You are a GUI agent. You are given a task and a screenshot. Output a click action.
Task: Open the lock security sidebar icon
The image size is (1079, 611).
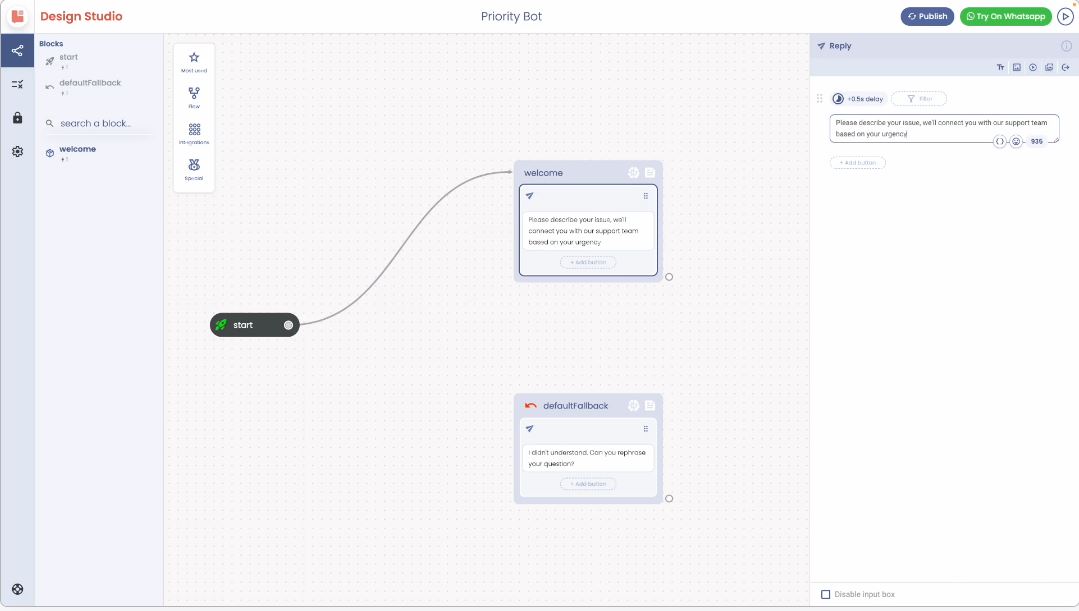pos(17,118)
